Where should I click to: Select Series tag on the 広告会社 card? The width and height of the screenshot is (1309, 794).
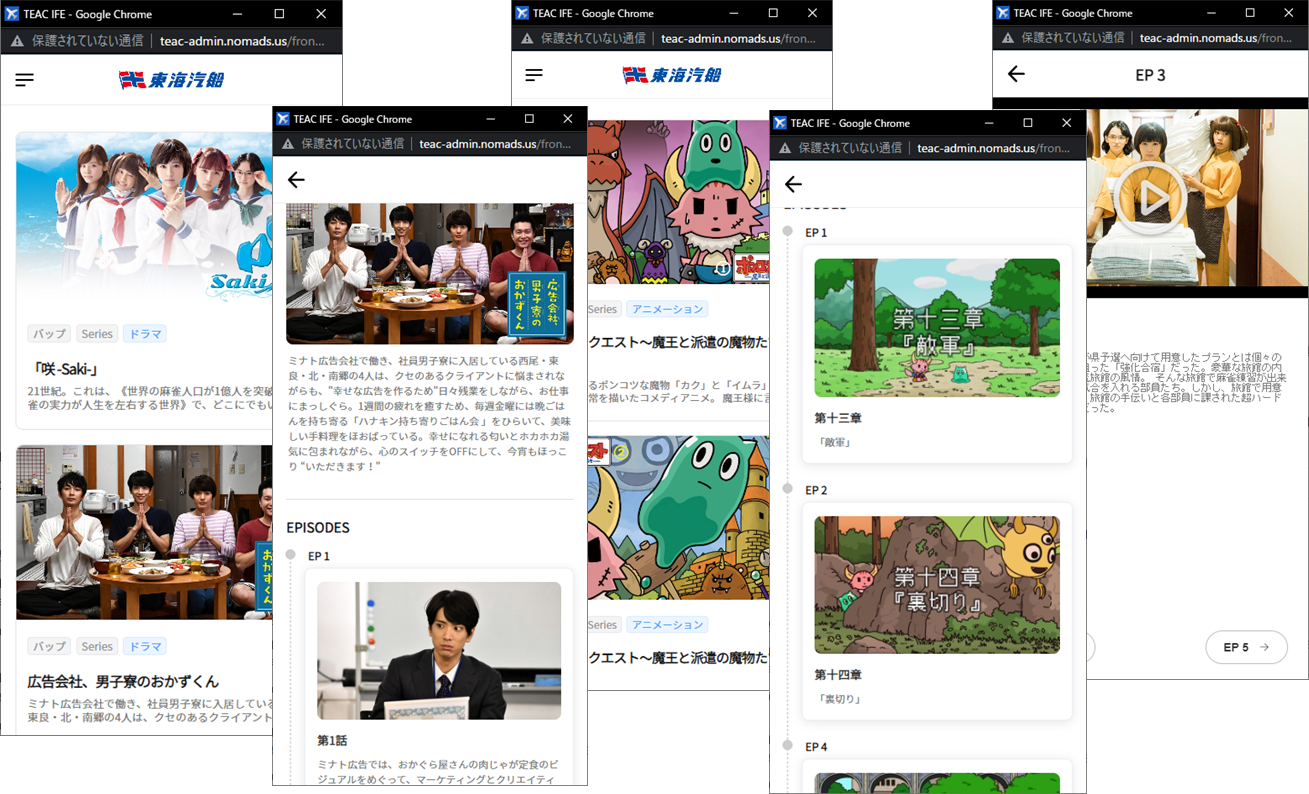click(x=97, y=647)
